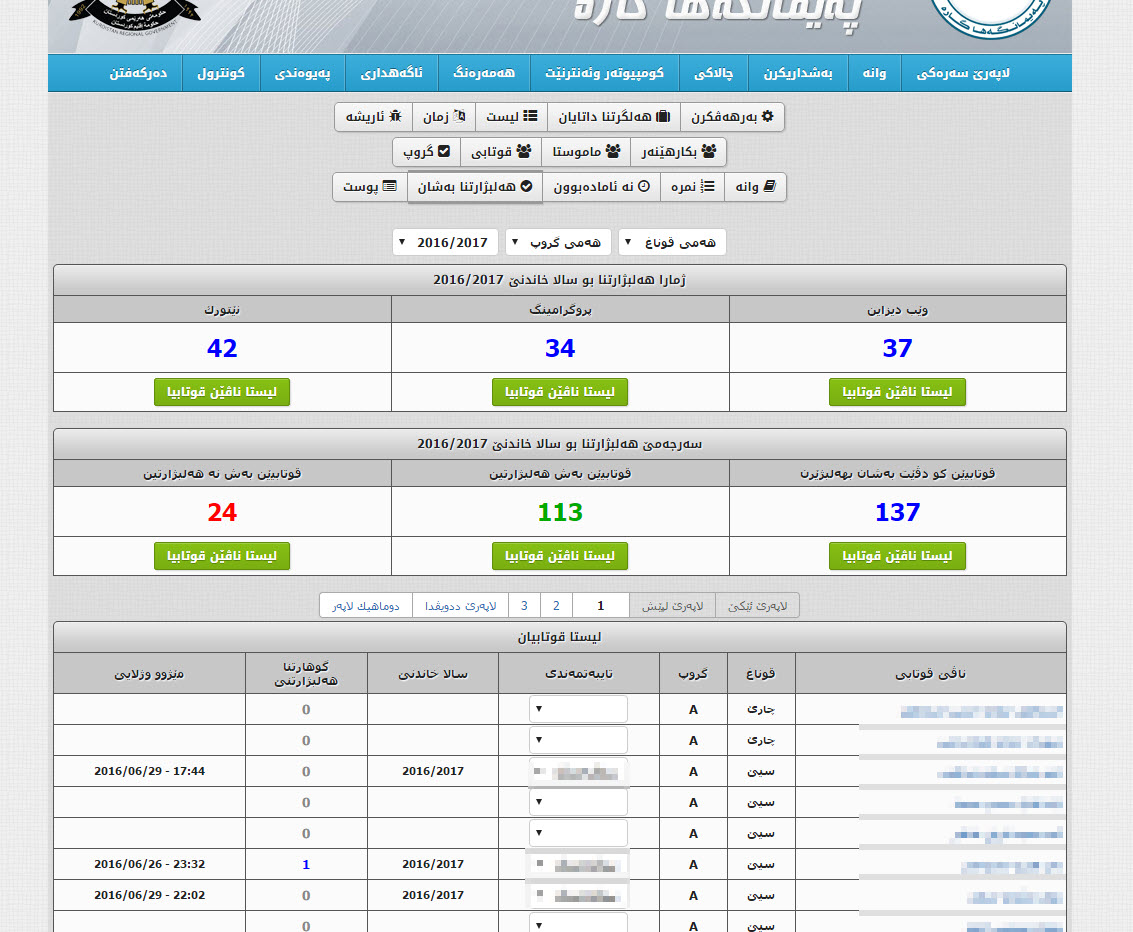Expand the 2016/2017 year dropdown

[x=445, y=242]
